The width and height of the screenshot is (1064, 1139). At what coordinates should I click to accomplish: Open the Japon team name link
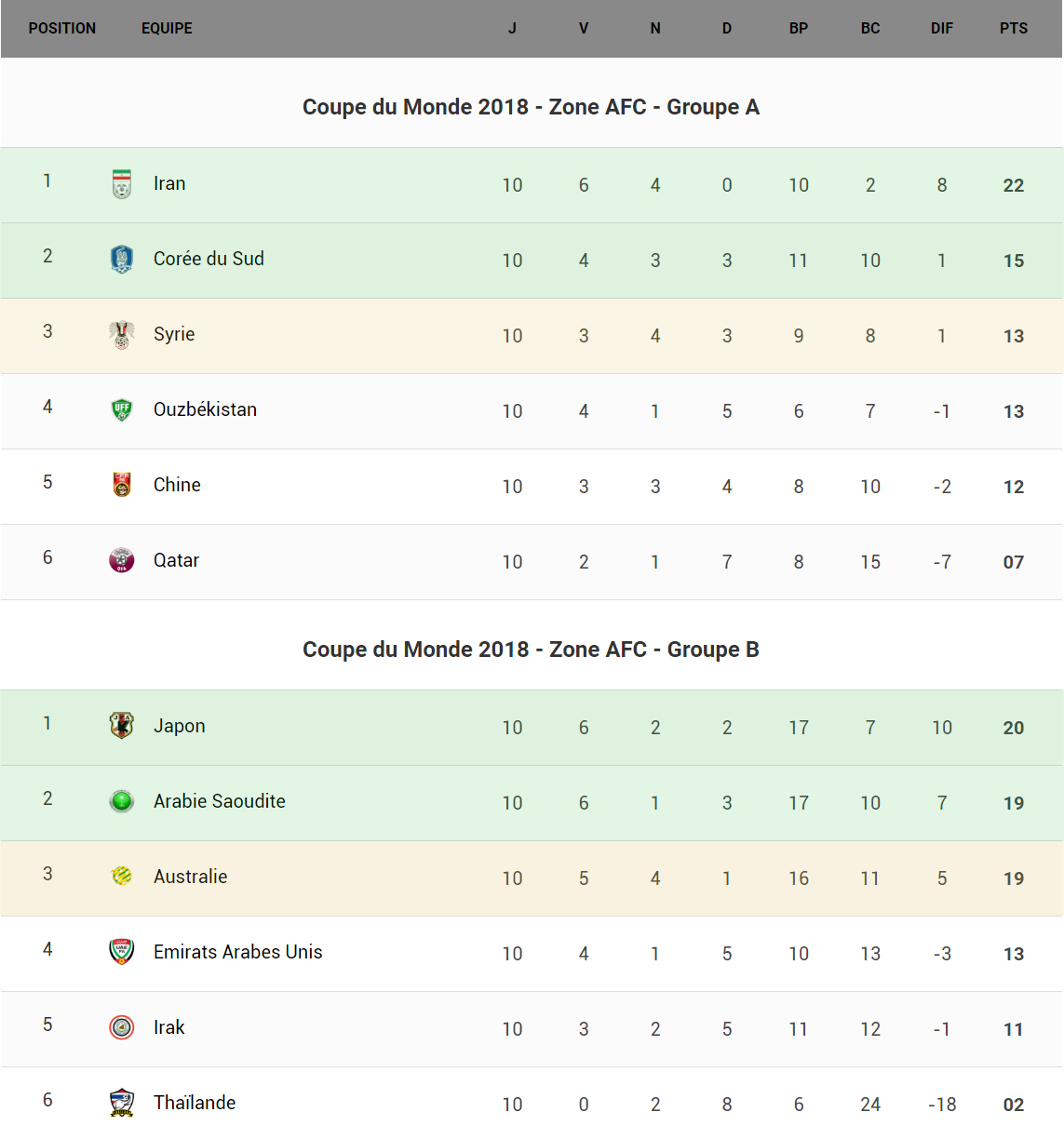pyautogui.click(x=180, y=726)
